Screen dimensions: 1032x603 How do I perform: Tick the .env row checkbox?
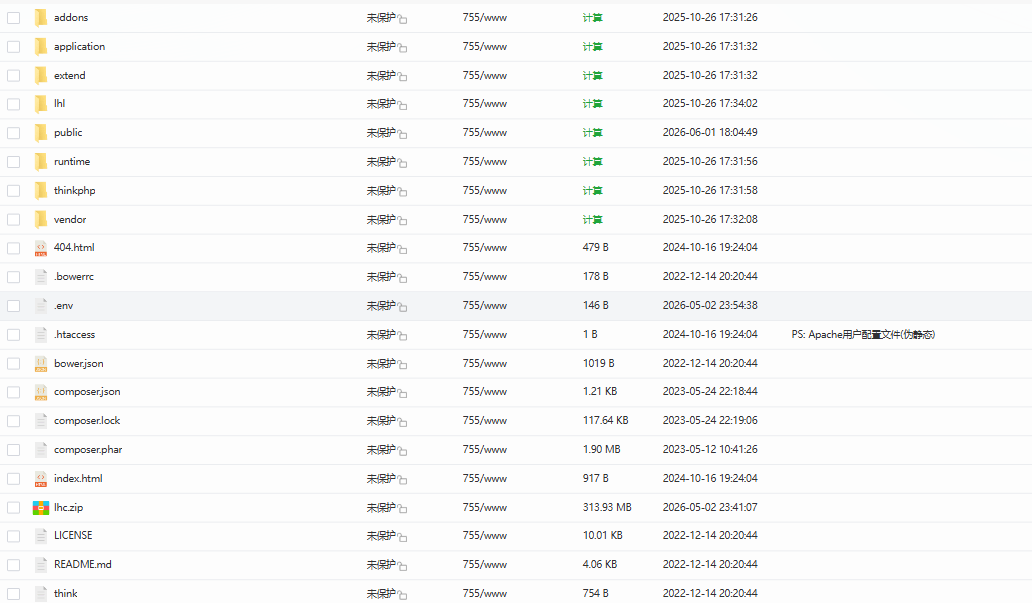pyautogui.click(x=14, y=306)
